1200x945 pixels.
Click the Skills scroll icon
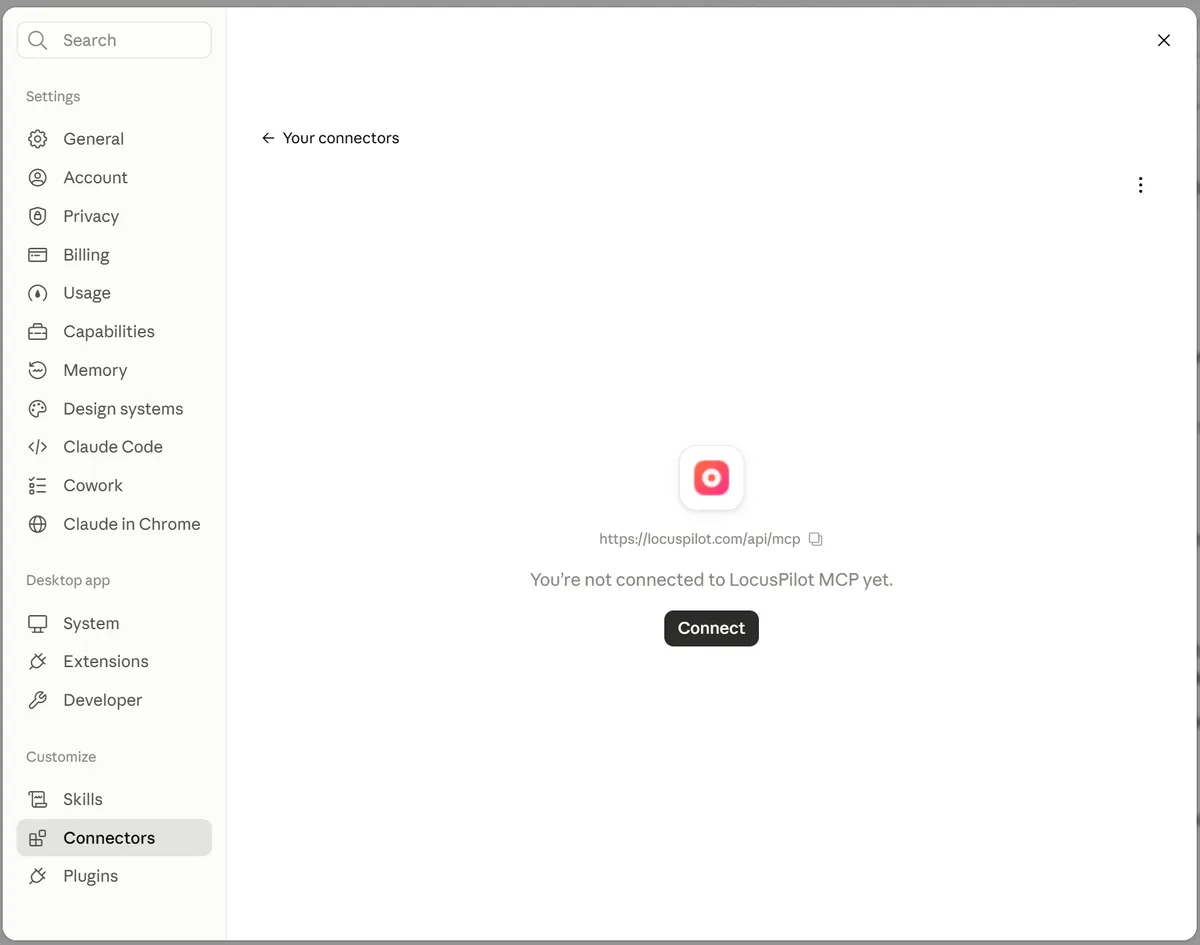pyautogui.click(x=38, y=800)
